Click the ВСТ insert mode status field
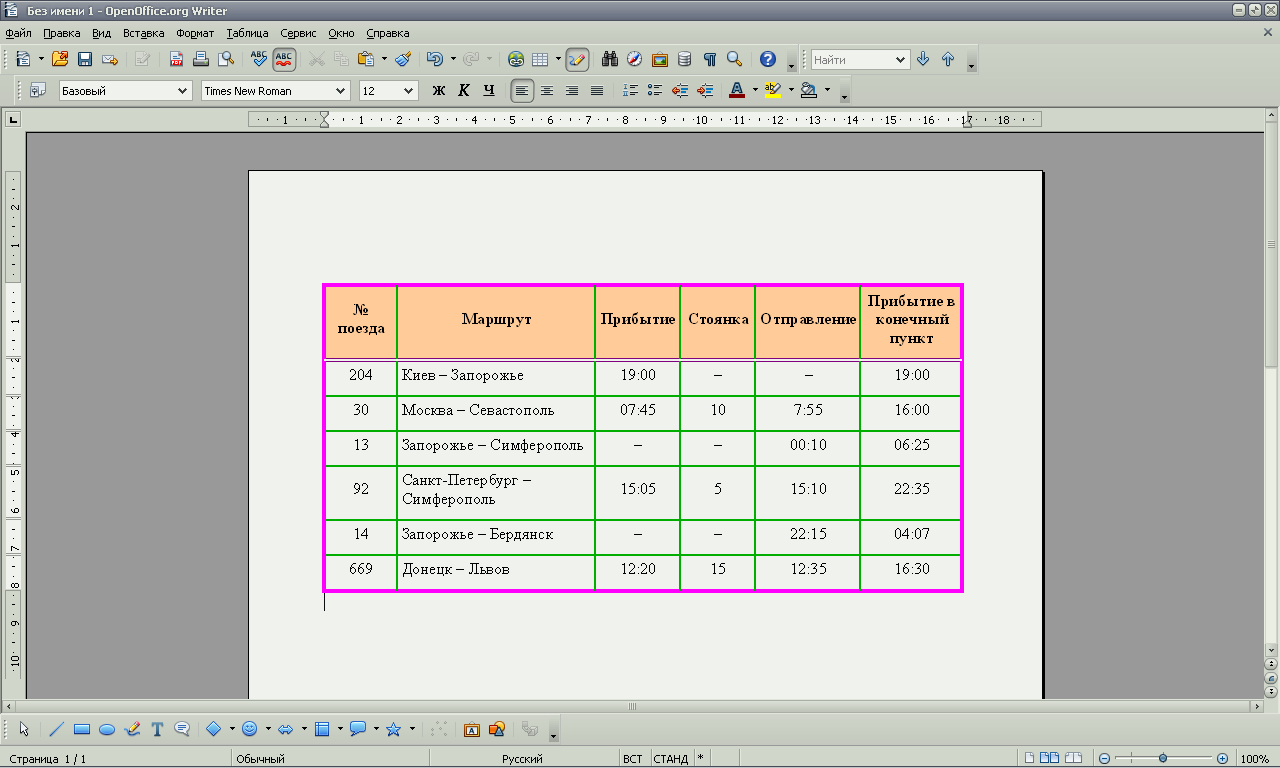The width and height of the screenshot is (1280, 768). 632,759
